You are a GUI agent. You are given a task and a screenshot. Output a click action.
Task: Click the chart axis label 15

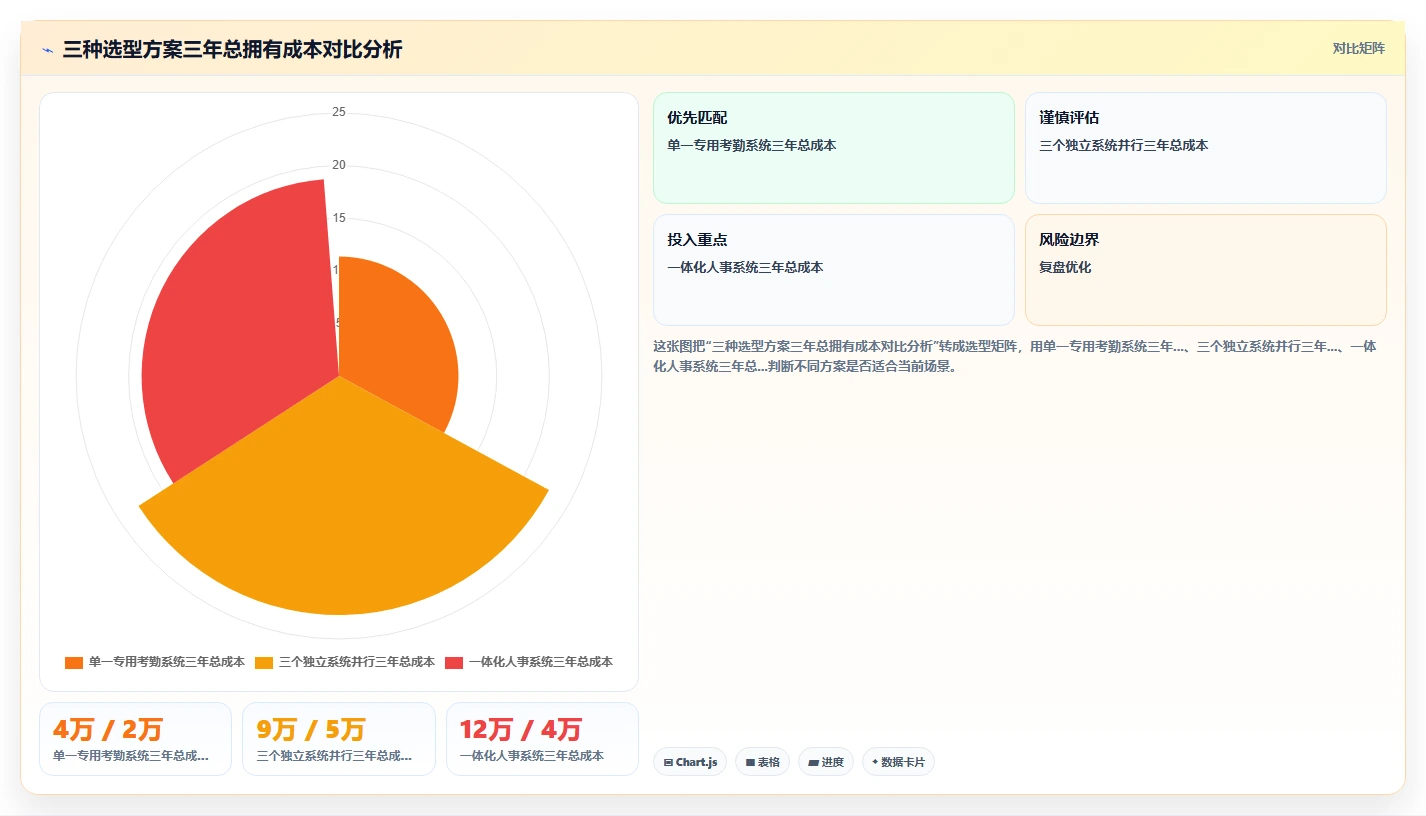point(339,218)
